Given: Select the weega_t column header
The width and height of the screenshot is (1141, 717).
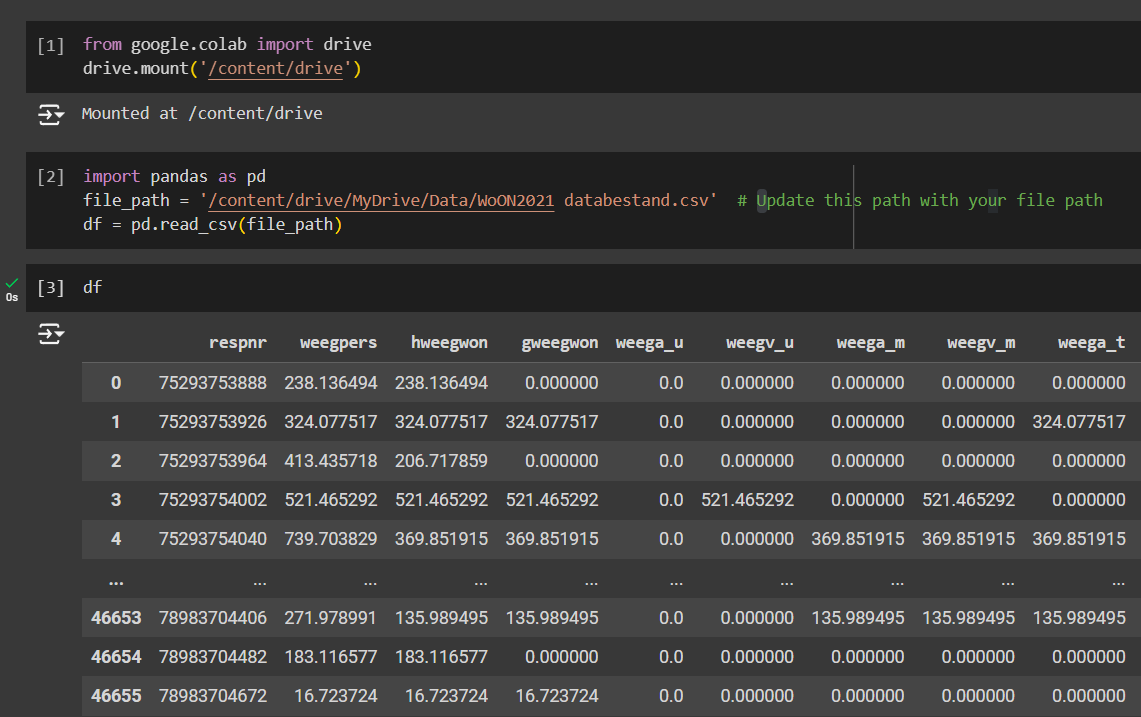Looking at the screenshot, I should pos(1091,343).
